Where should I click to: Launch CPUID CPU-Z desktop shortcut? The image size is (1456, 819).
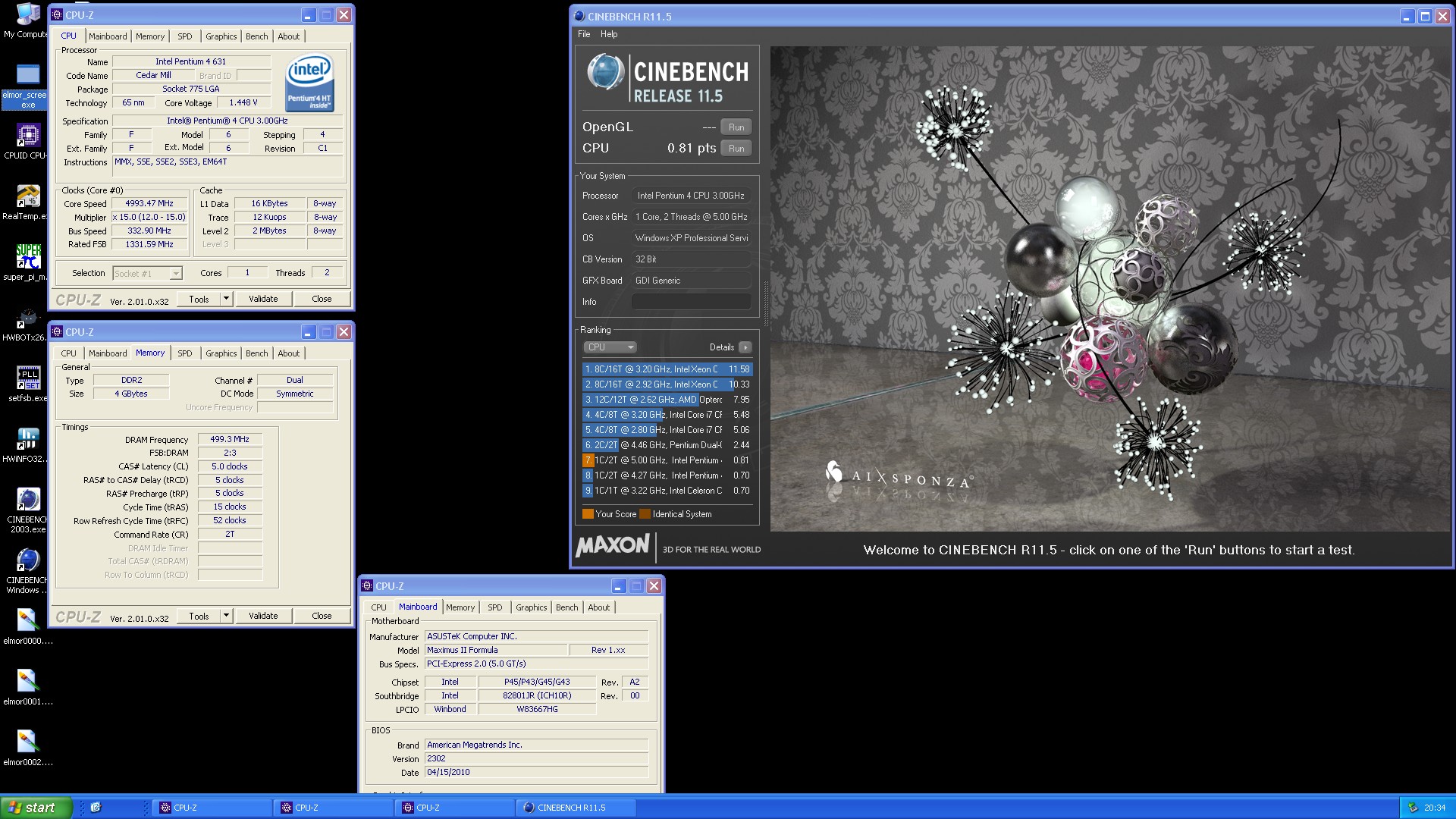click(x=27, y=141)
